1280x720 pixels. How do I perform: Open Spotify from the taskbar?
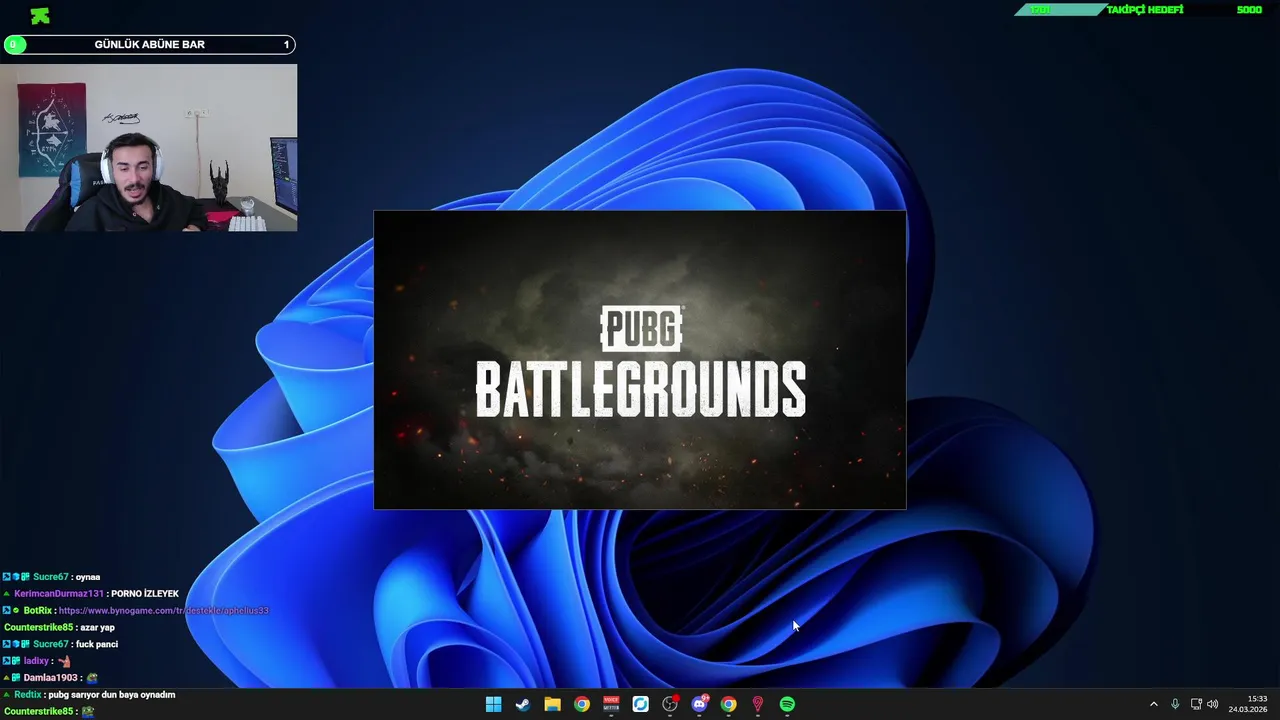point(787,704)
